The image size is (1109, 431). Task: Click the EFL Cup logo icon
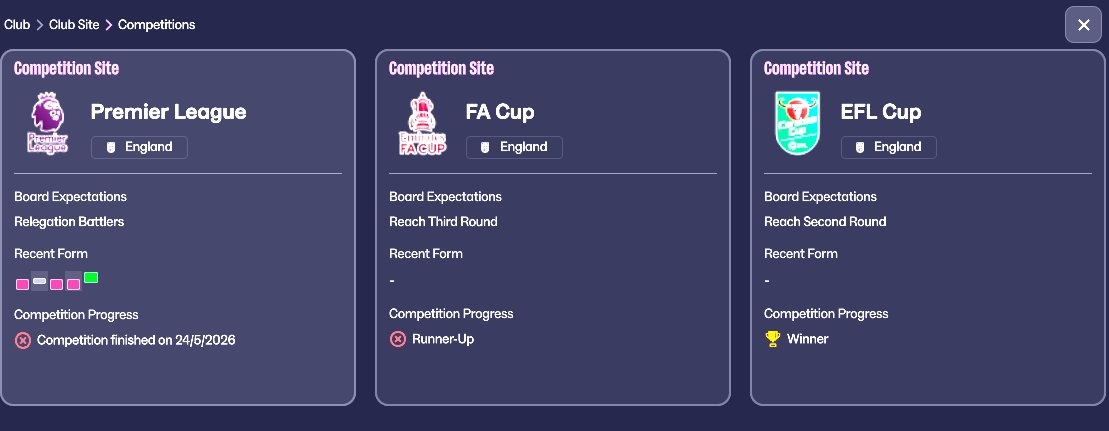pyautogui.click(x=796, y=123)
